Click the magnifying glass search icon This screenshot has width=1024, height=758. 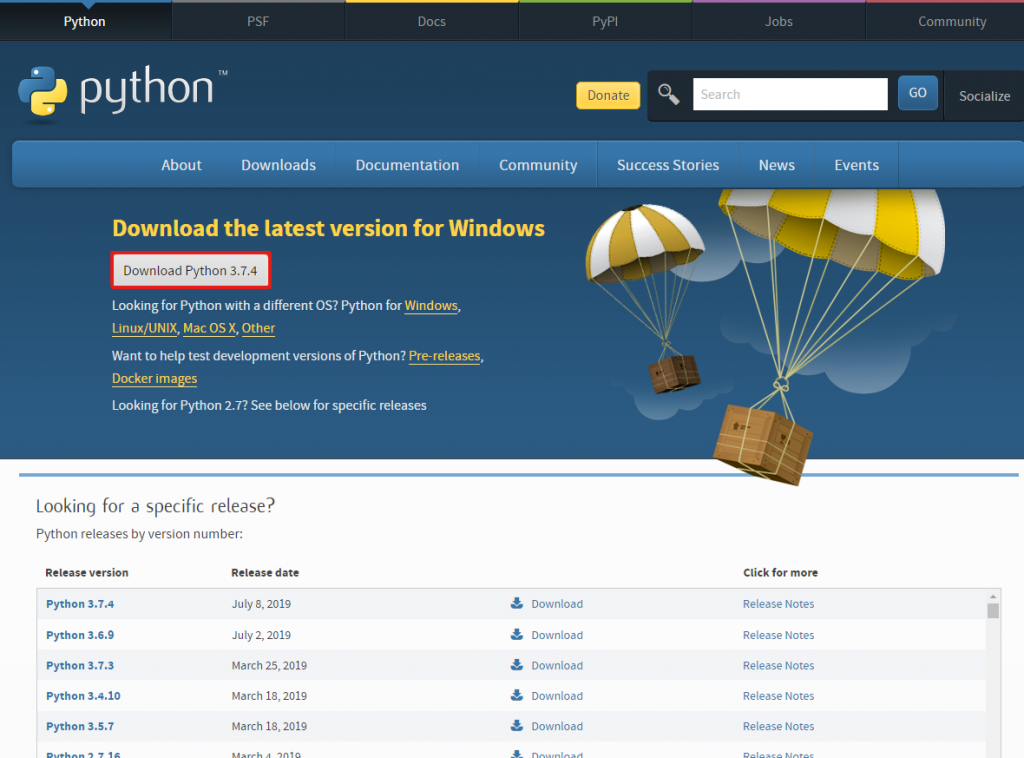coord(668,95)
